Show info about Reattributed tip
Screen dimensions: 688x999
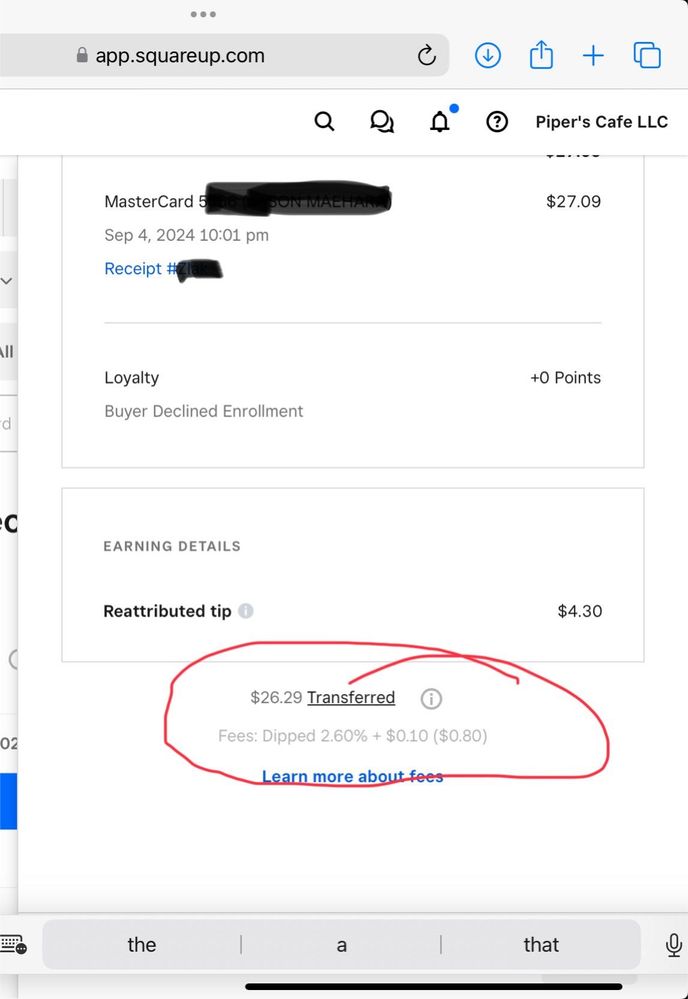tap(246, 611)
